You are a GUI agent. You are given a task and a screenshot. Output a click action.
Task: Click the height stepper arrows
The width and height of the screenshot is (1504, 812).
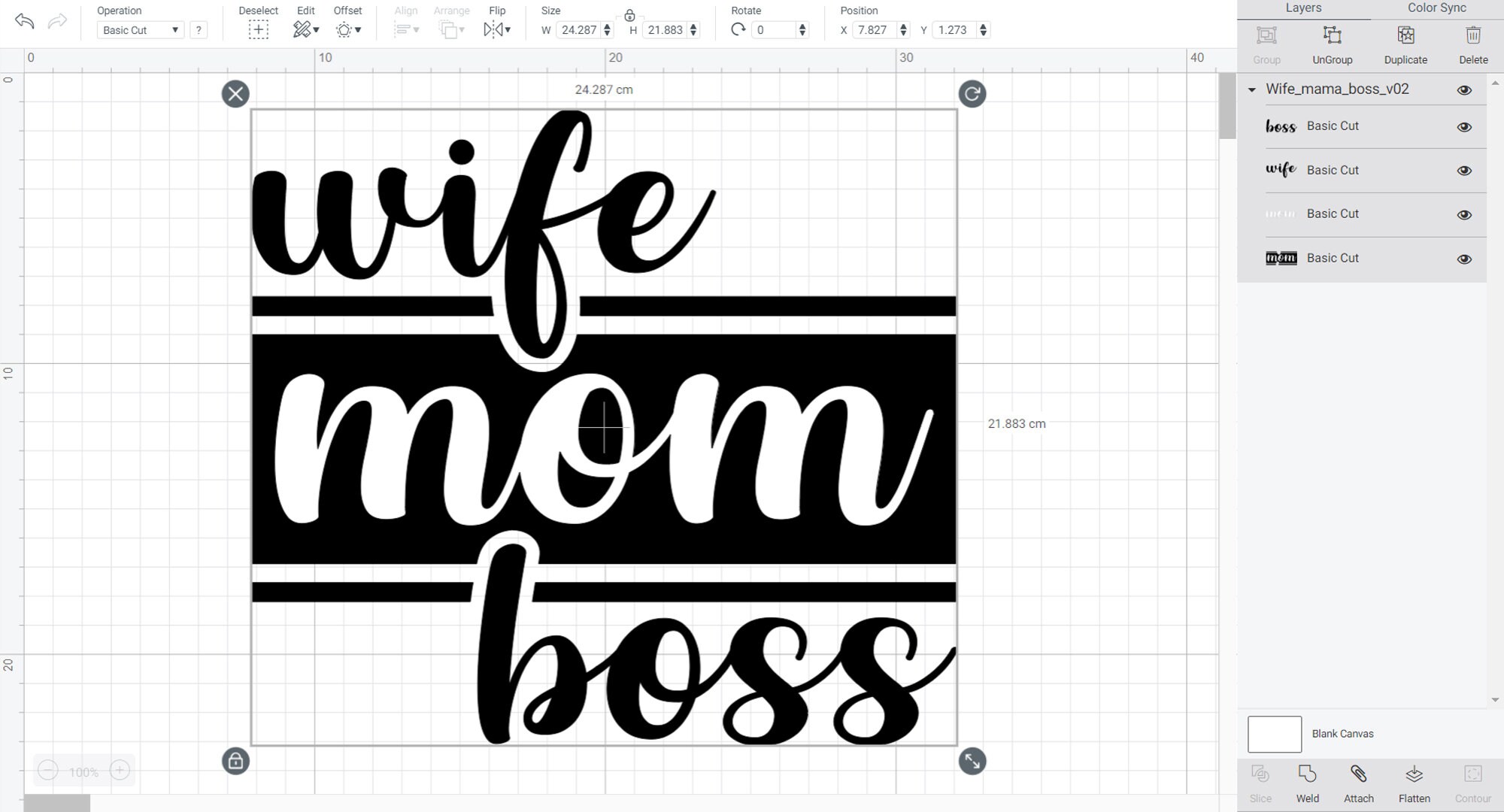[x=693, y=30]
